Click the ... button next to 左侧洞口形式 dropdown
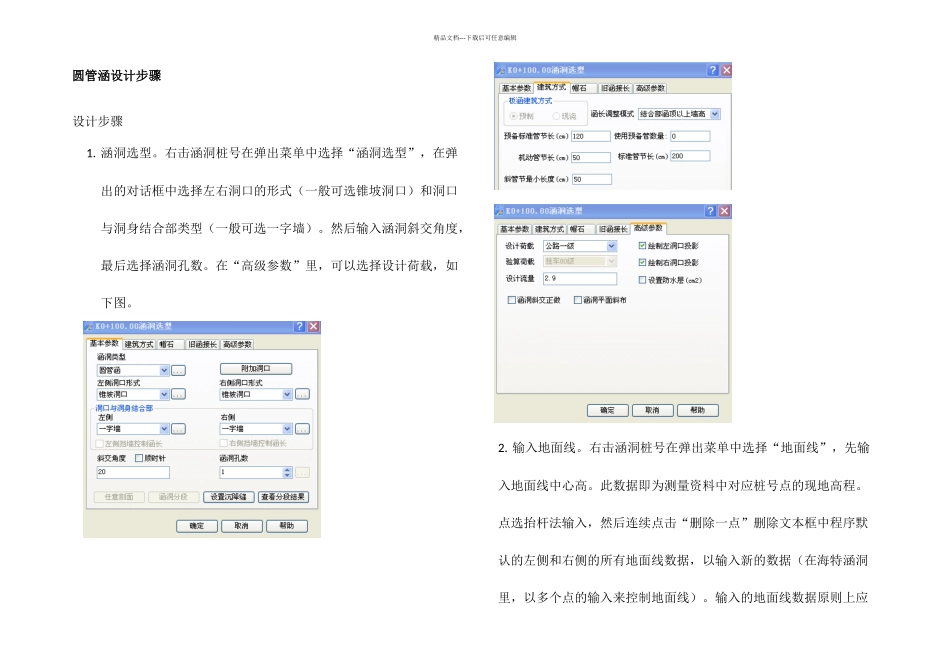This screenshot has width=950, height=672. pyautogui.click(x=178, y=394)
